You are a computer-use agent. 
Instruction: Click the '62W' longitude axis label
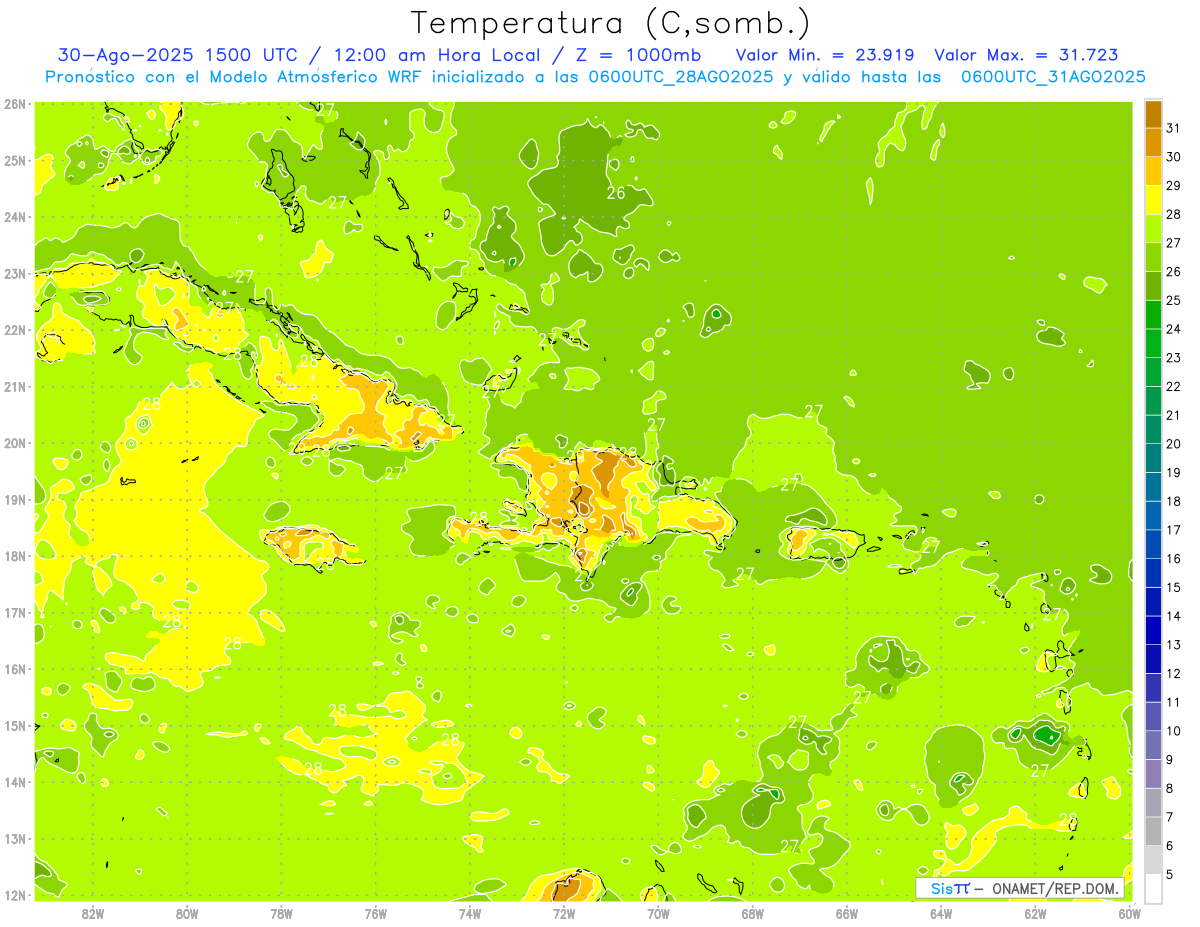point(1035,914)
